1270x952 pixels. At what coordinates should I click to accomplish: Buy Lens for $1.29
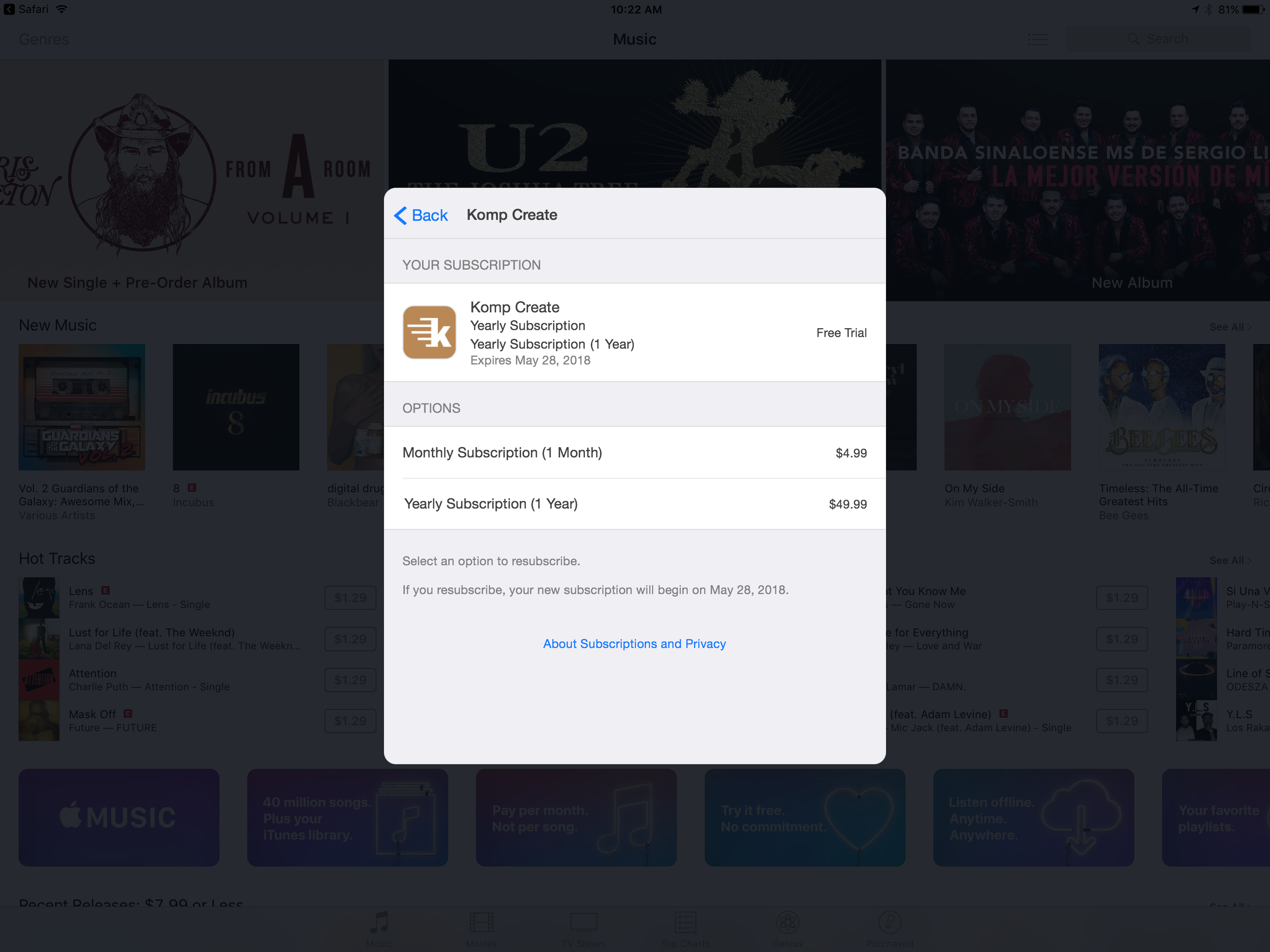pos(350,598)
